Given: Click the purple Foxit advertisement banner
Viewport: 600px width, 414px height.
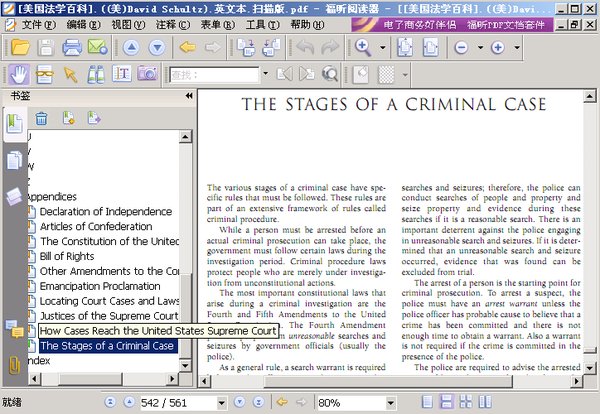Looking at the screenshot, I should coord(452,25).
